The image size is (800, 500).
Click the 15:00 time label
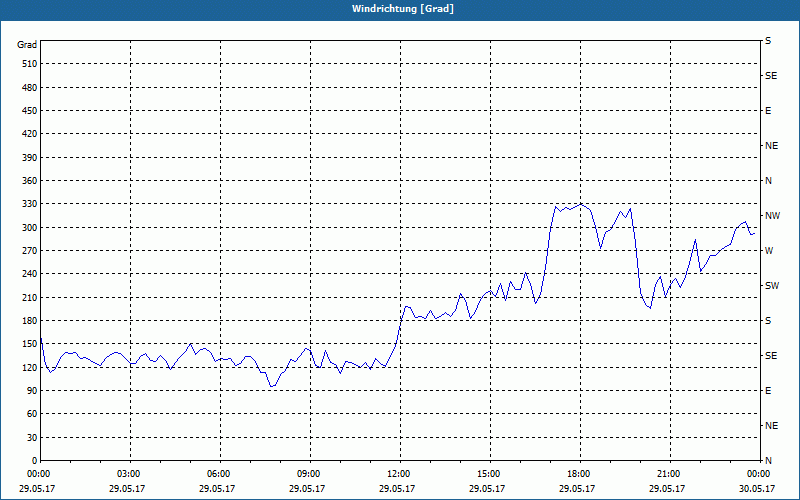click(x=490, y=474)
